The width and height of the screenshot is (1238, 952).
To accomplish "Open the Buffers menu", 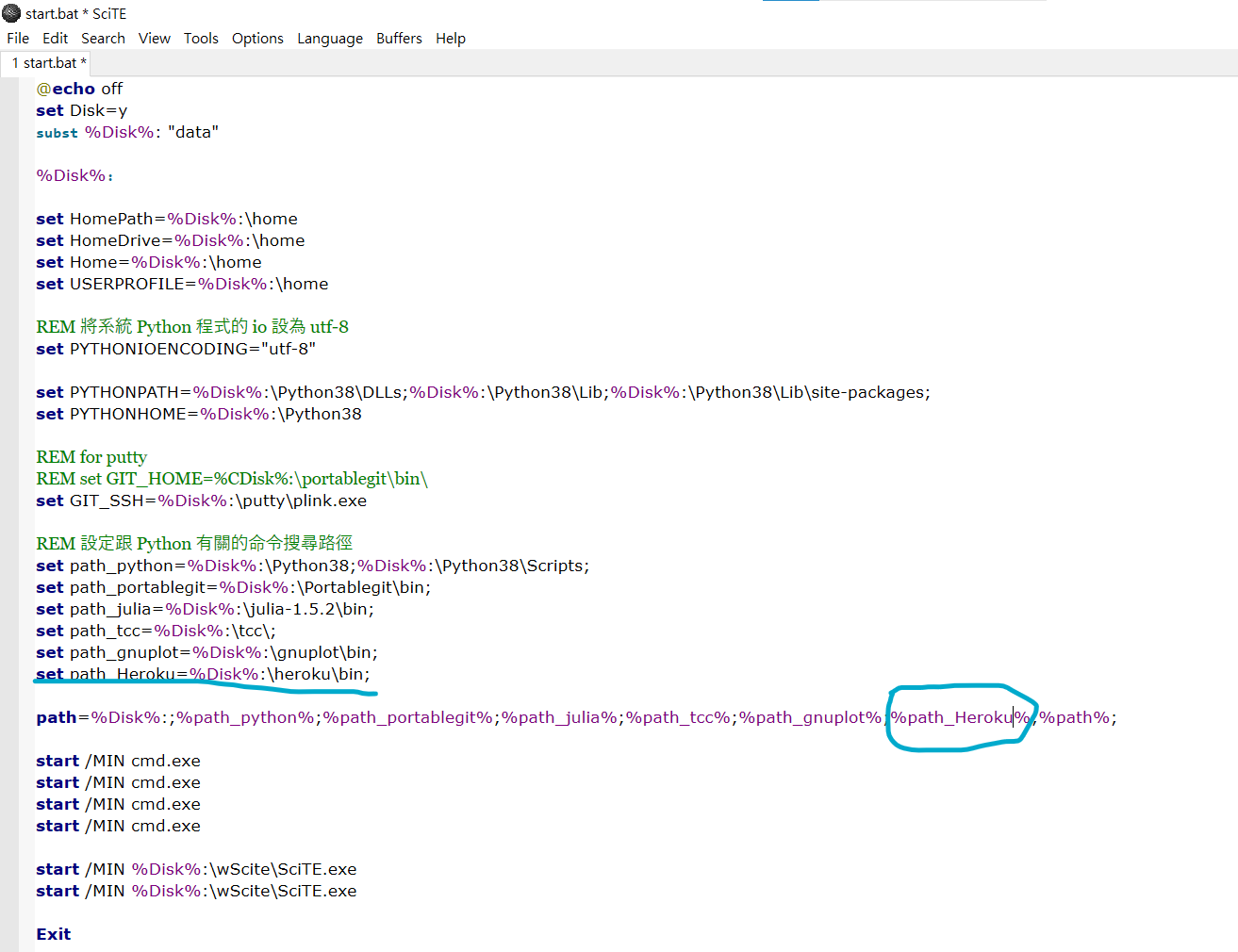I will 399,39.
